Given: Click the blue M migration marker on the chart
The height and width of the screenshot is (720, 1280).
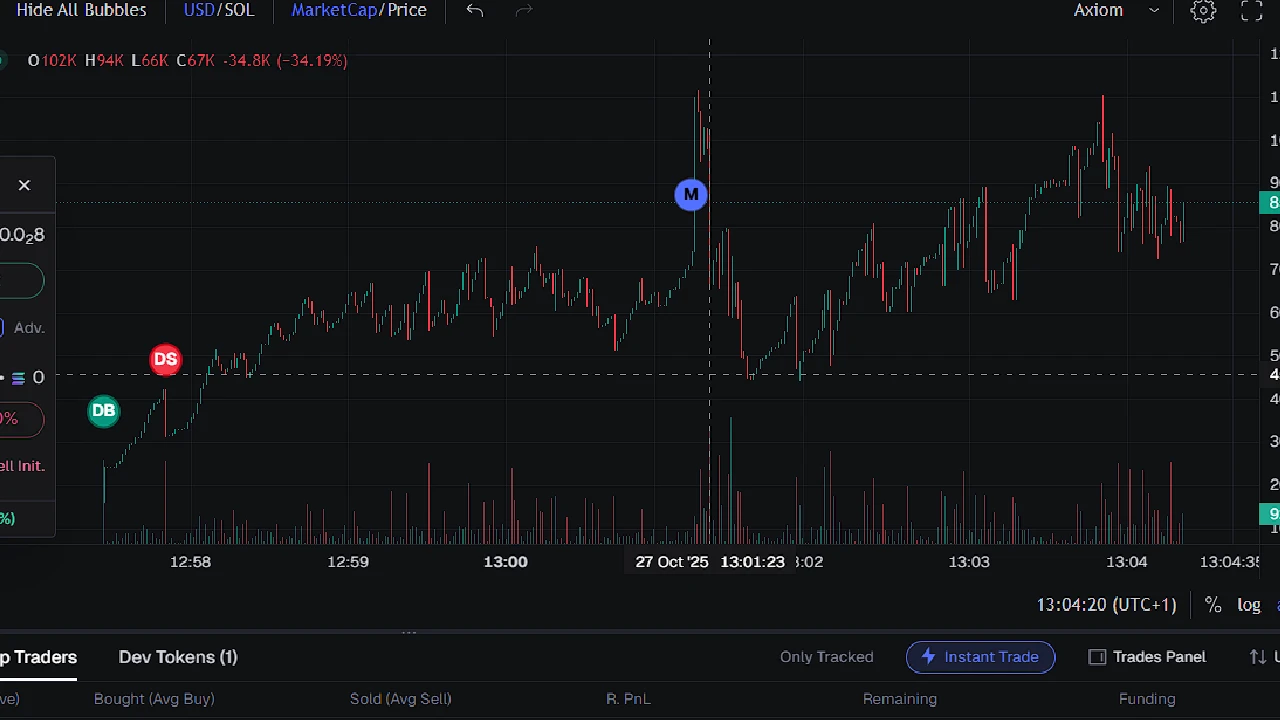Looking at the screenshot, I should [x=691, y=194].
